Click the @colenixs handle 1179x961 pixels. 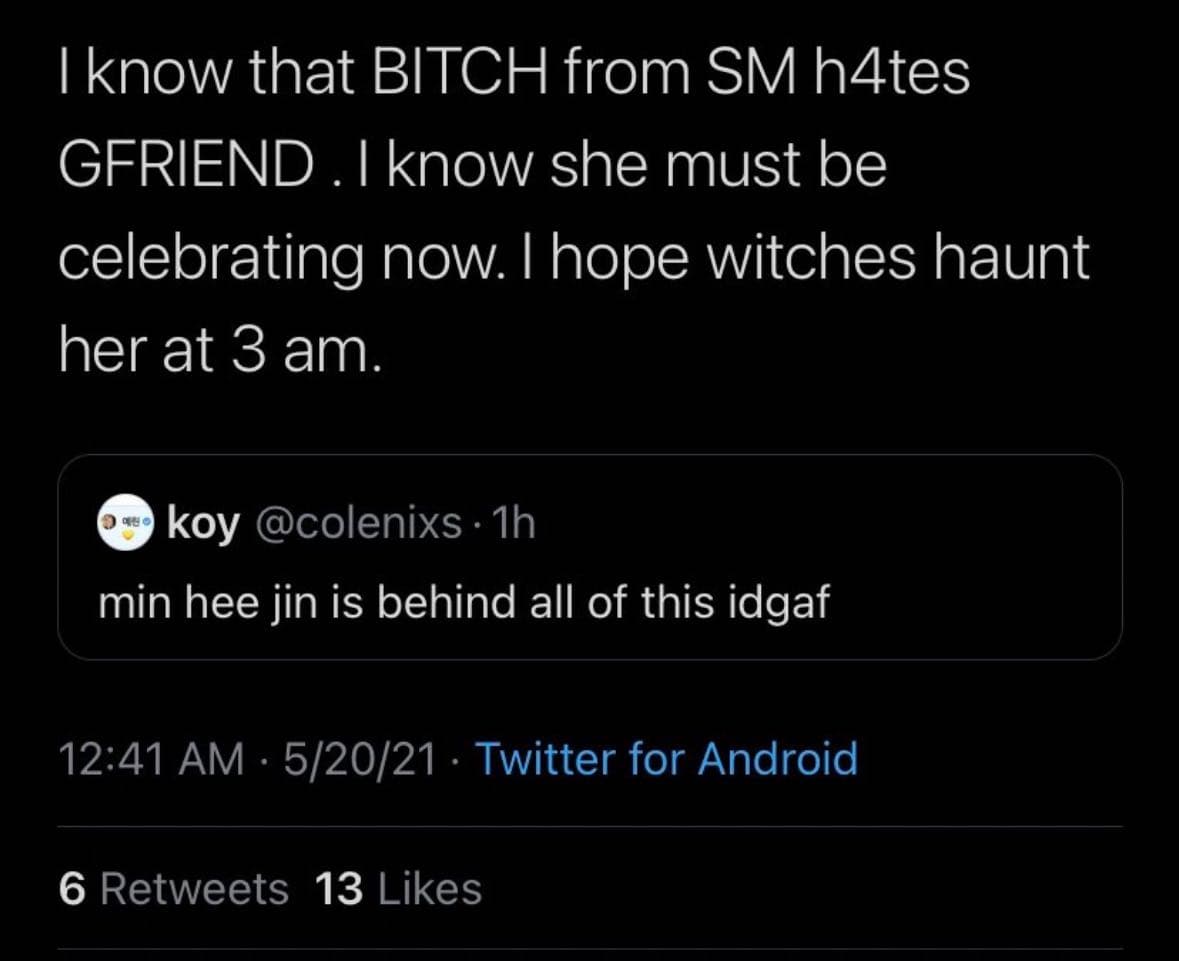pos(360,522)
